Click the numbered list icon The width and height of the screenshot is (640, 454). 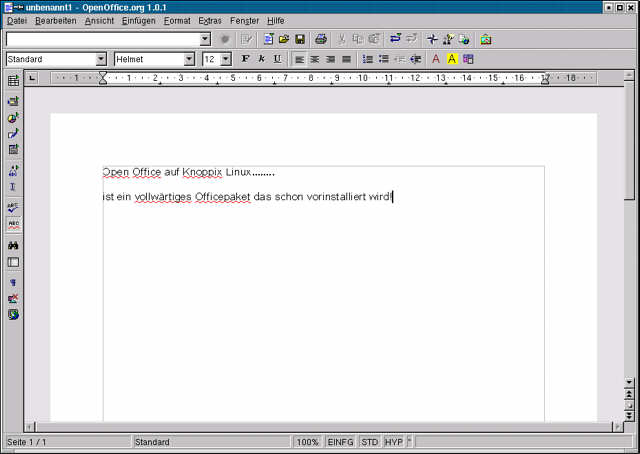pyautogui.click(x=367, y=59)
